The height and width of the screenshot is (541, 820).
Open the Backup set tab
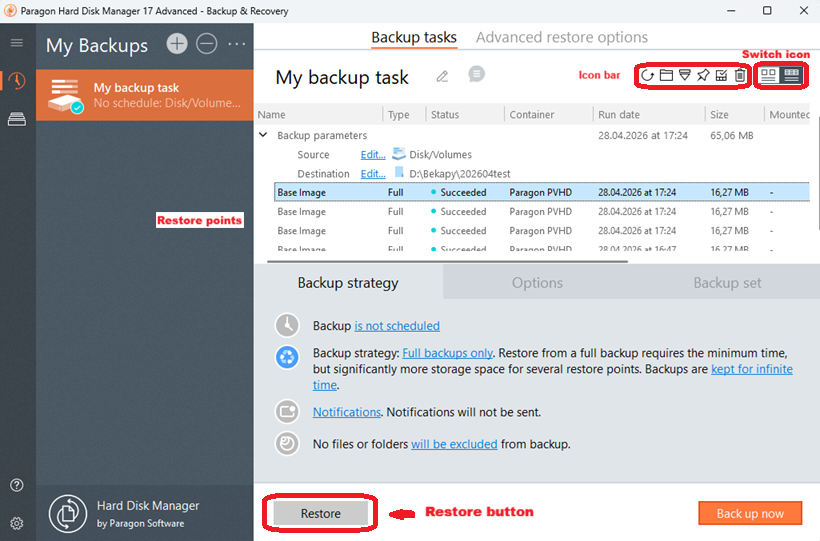coord(727,283)
